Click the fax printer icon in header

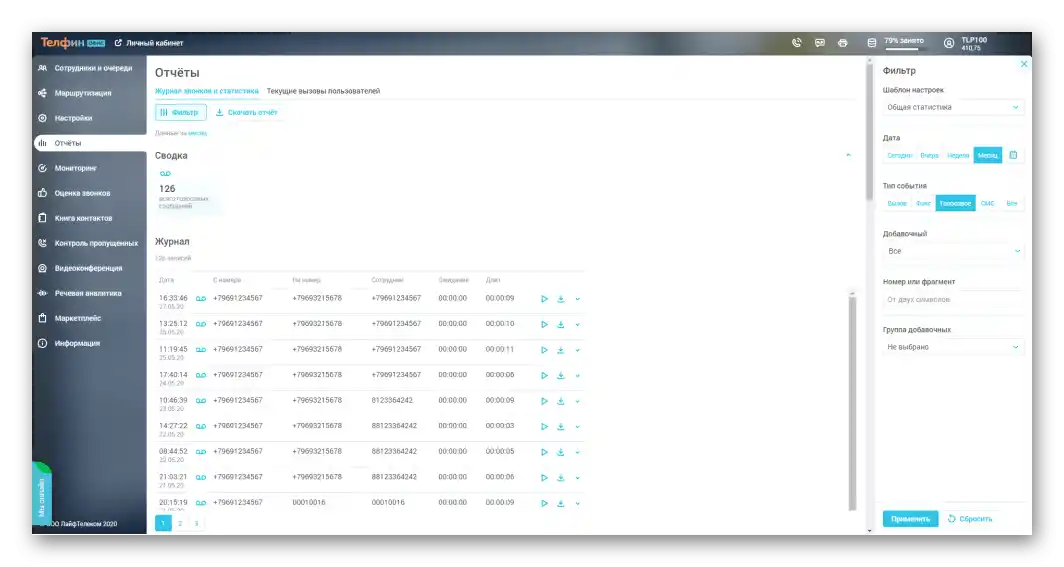843,43
